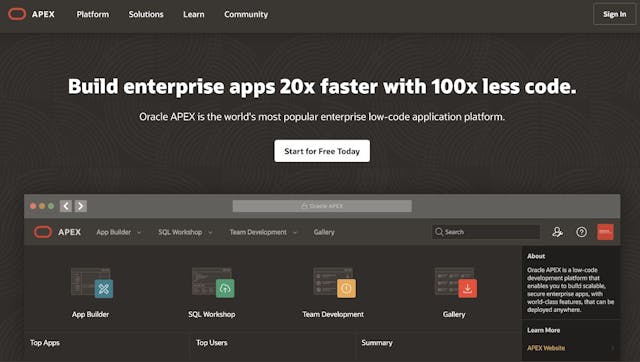Click the App Builder tile label
This screenshot has width=640, height=362.
point(91,314)
